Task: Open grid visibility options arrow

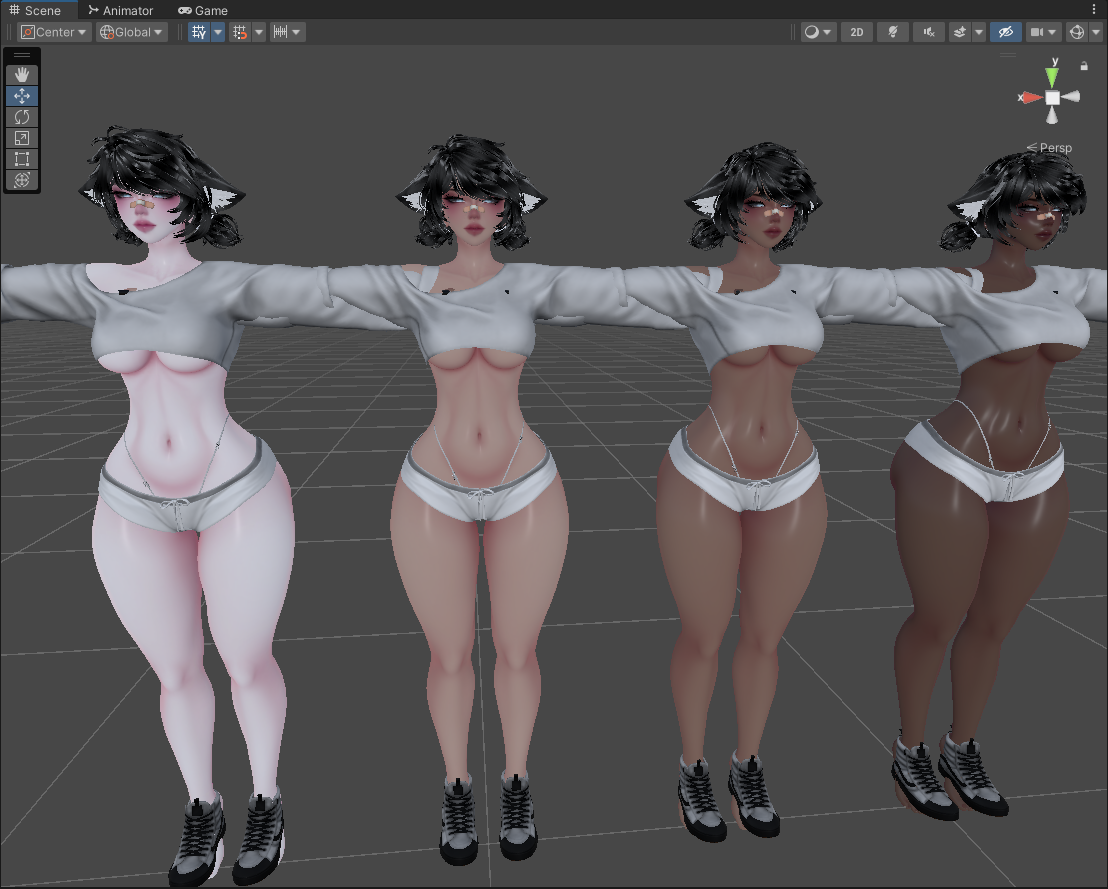Action: 218,32
